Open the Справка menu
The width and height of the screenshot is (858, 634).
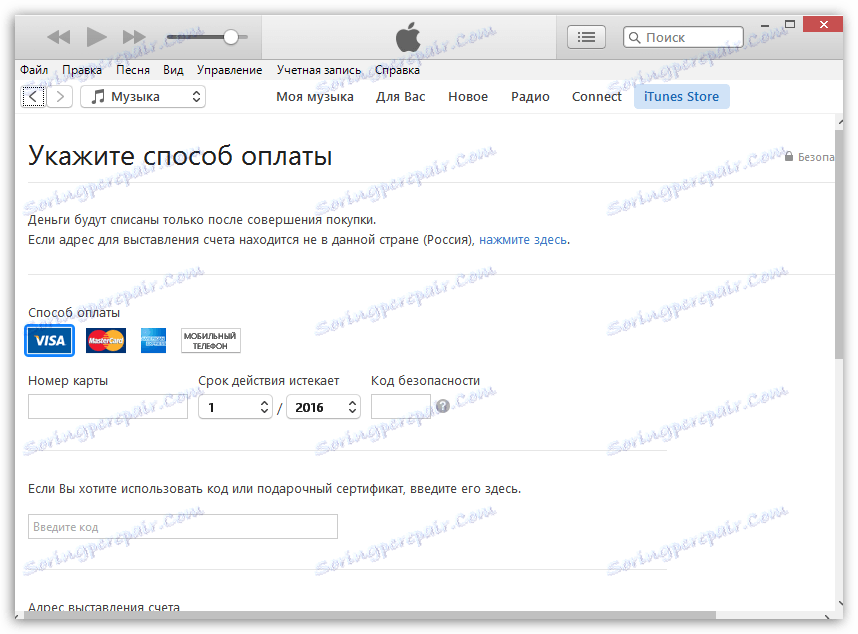tap(397, 70)
